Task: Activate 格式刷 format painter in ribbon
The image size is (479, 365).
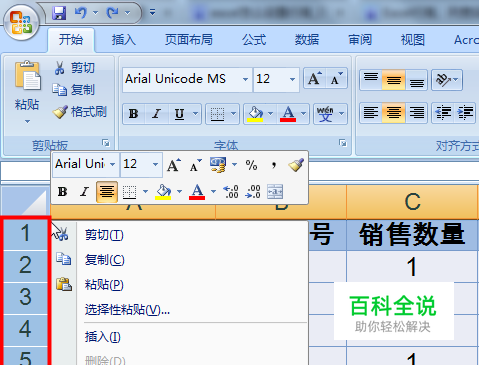Action: (x=80, y=112)
